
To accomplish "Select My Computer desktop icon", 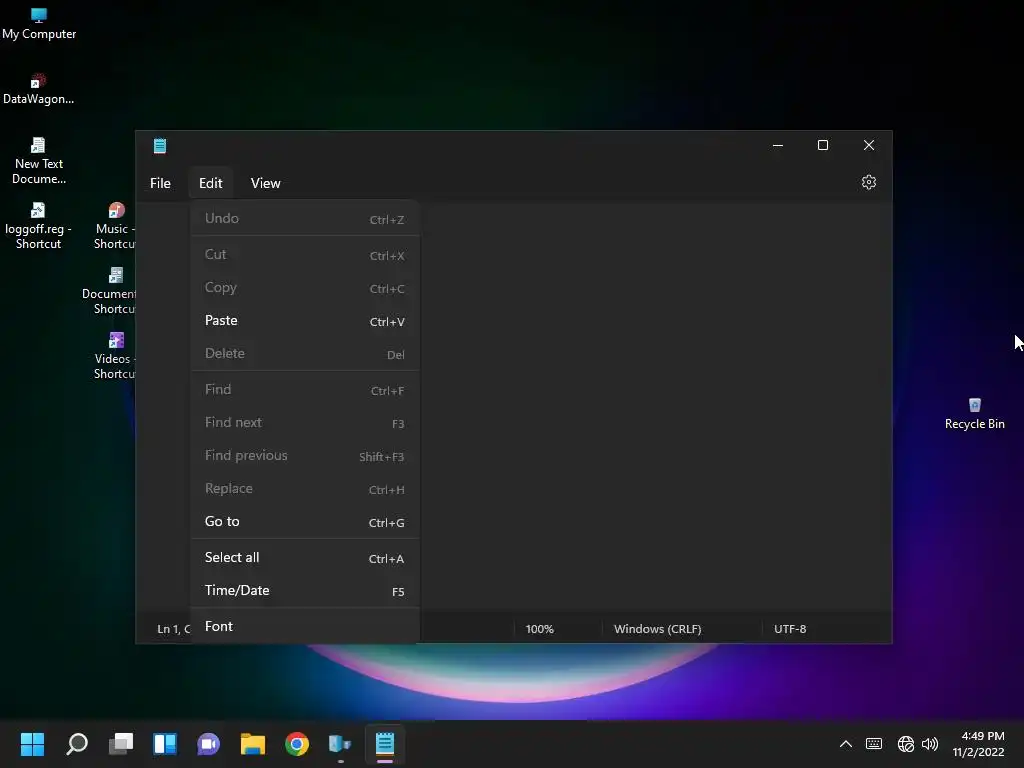I will tap(39, 24).
